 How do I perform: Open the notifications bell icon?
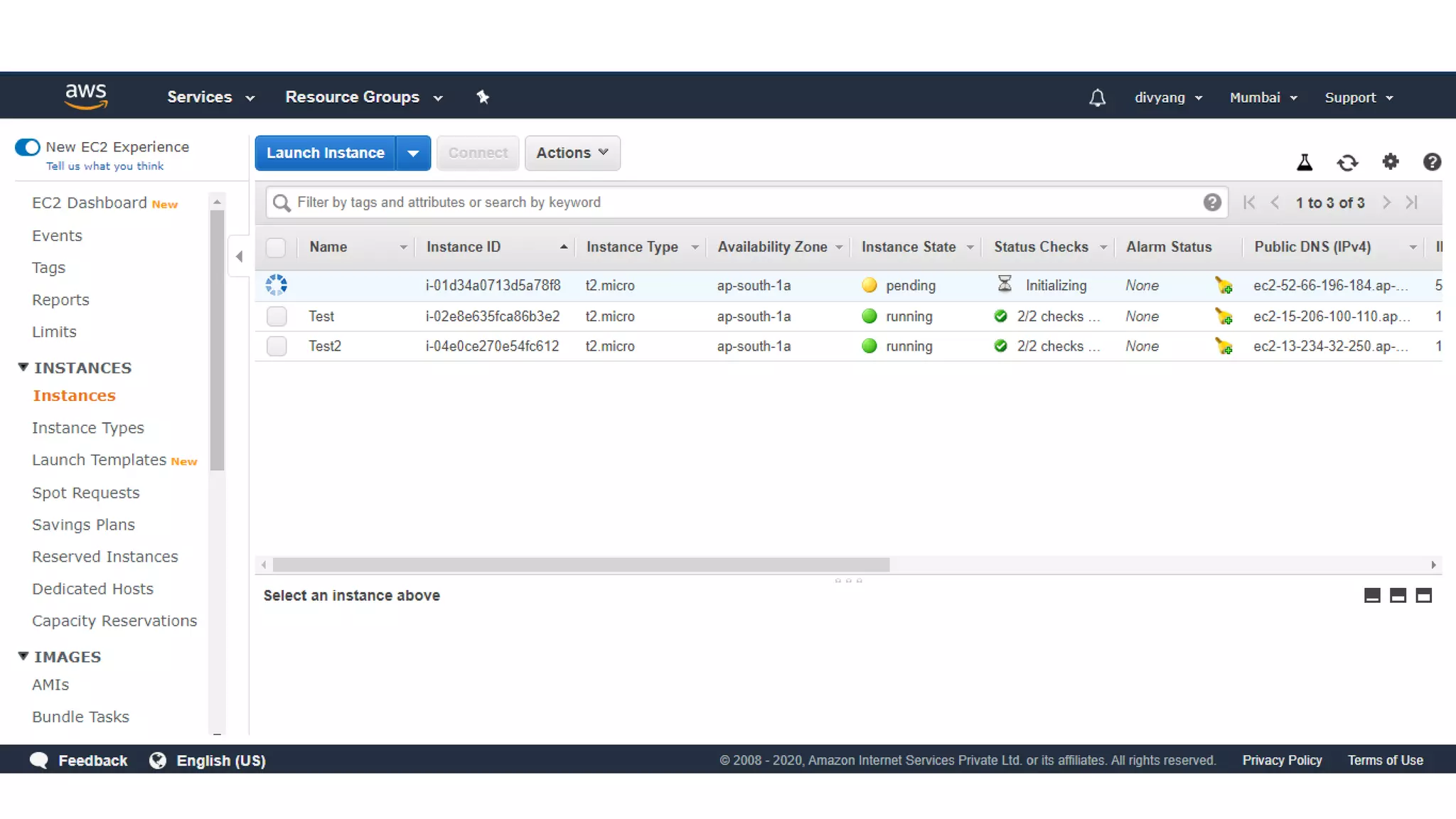pos(1097,97)
